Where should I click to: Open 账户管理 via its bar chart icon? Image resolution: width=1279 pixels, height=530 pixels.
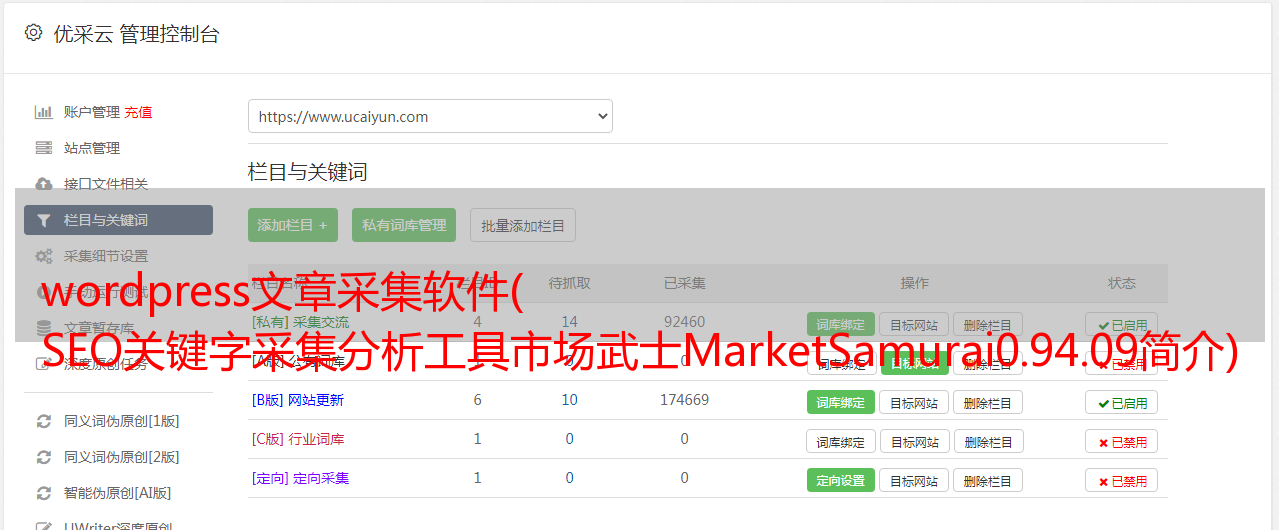pyautogui.click(x=43, y=112)
